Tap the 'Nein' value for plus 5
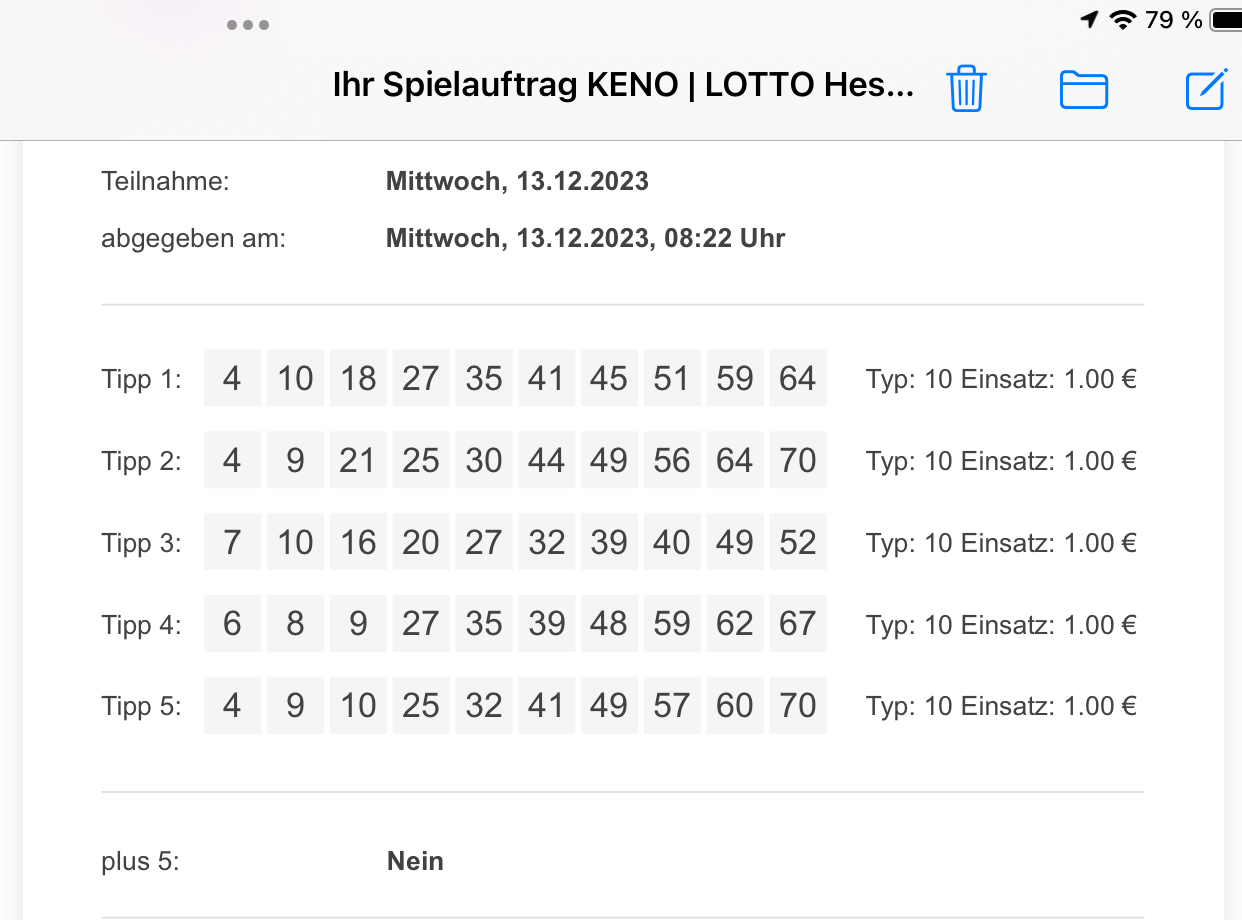Viewport: 1242px width, 920px height. 415,861
